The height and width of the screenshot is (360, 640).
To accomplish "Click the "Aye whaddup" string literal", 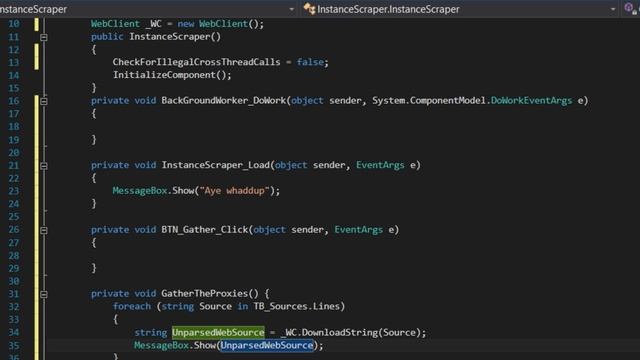I will pyautogui.click(x=234, y=191).
